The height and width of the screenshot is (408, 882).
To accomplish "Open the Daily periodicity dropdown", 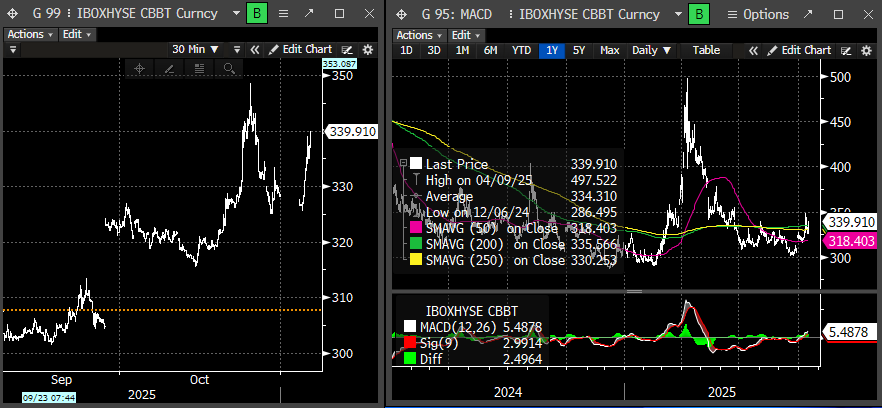I will click(x=651, y=50).
